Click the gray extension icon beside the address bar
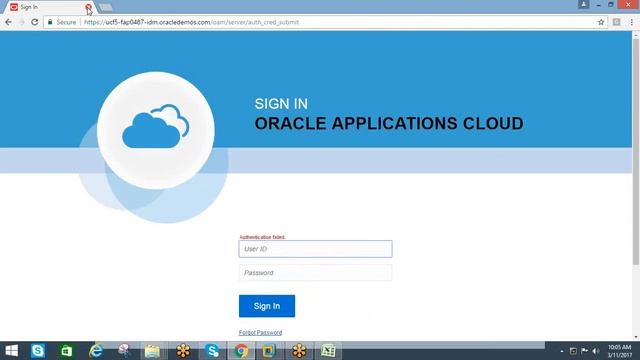The image size is (640, 360). click(616, 22)
